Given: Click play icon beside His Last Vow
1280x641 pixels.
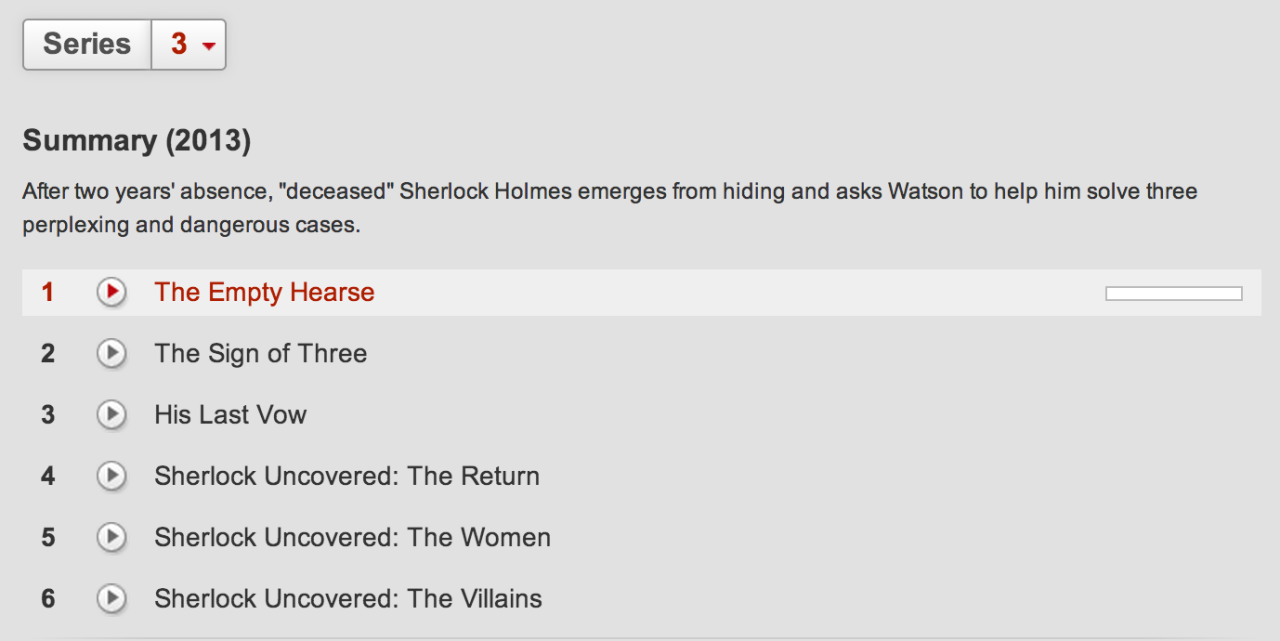Looking at the screenshot, I should 112,414.
